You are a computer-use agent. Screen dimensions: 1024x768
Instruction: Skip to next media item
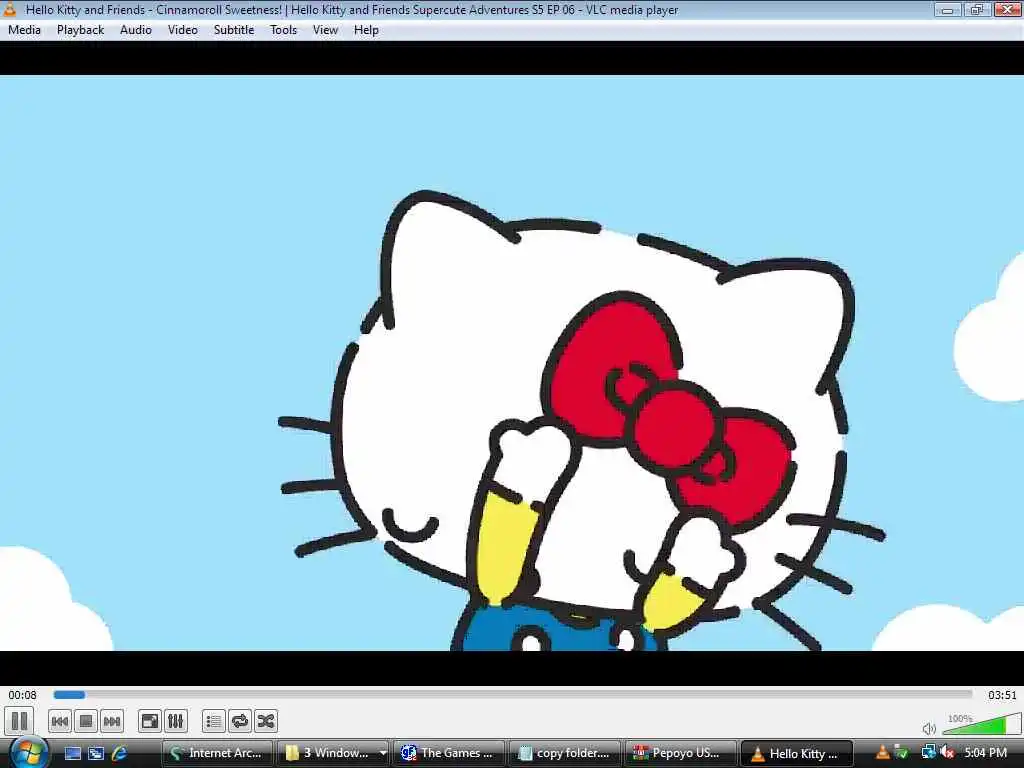[112, 721]
